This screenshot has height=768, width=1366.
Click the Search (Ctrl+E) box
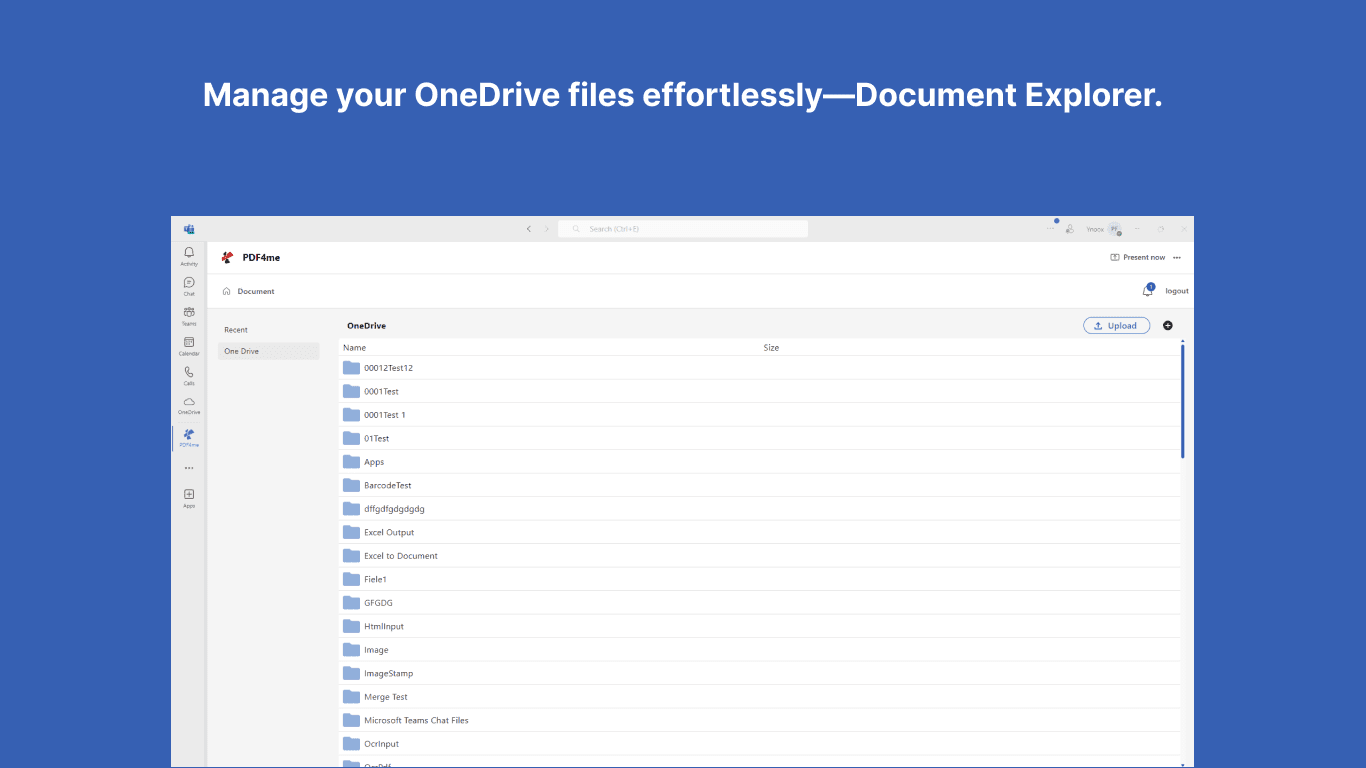[683, 229]
